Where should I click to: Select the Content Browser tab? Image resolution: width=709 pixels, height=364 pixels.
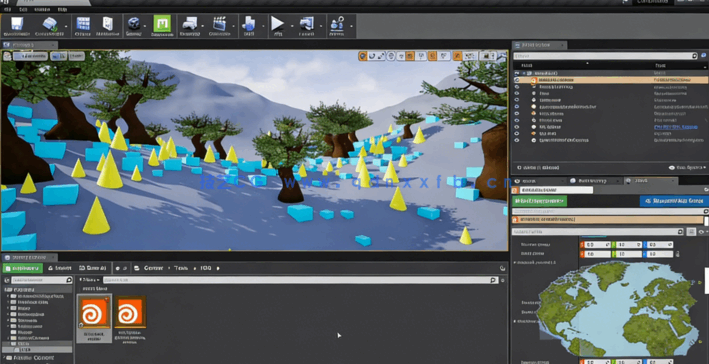coord(29,257)
